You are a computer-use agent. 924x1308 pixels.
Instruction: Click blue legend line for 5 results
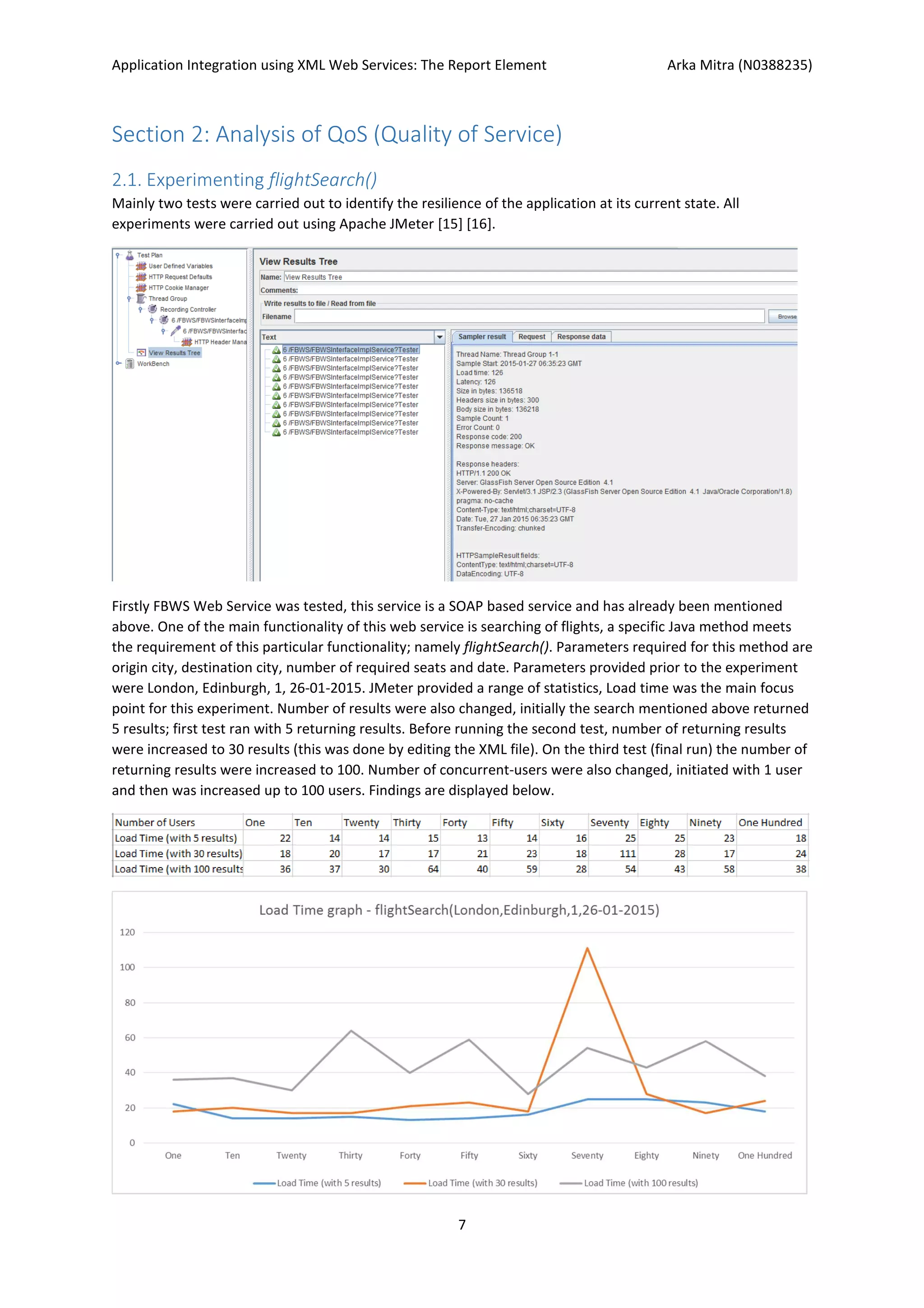tap(264, 1183)
